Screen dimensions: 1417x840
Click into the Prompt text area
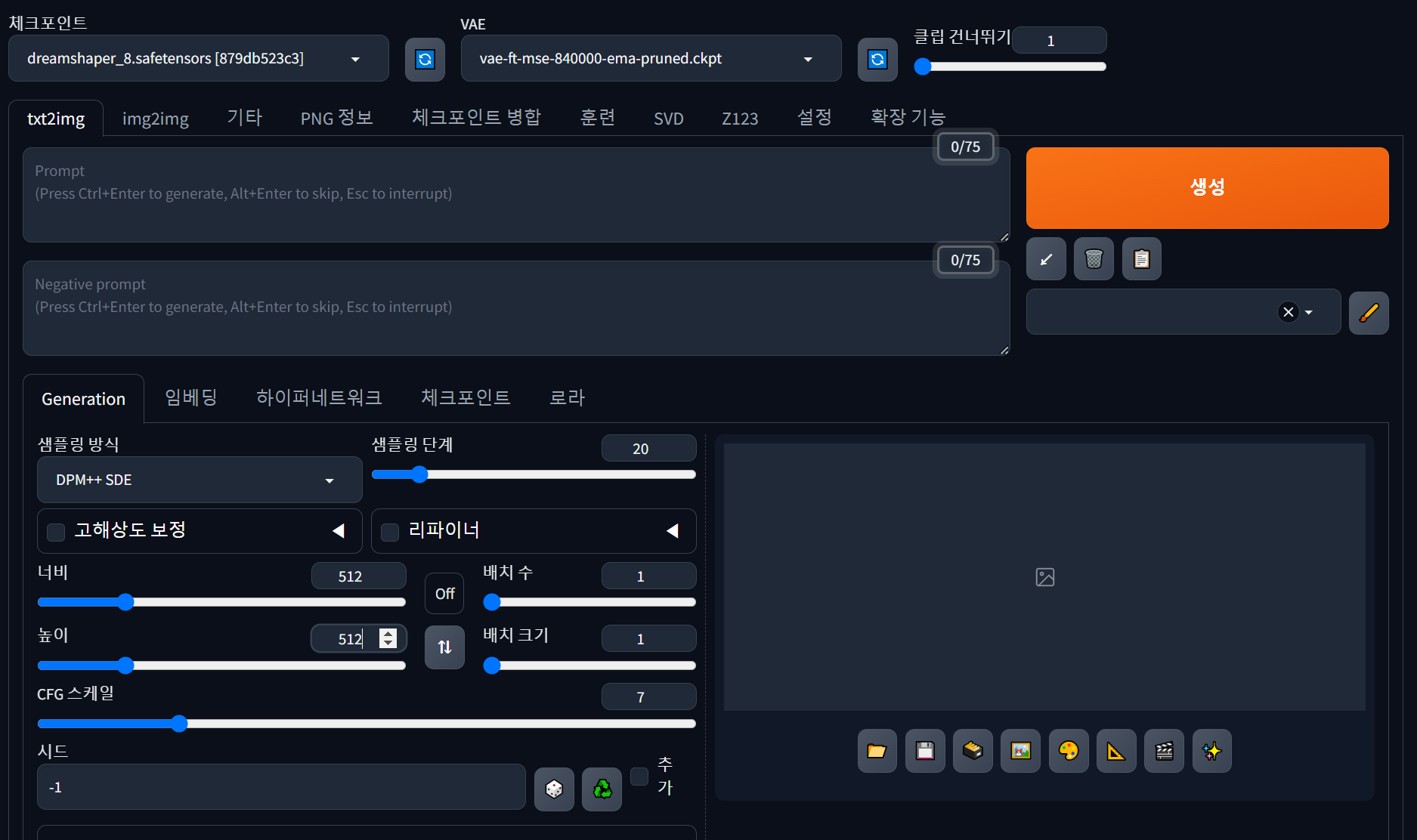(x=516, y=195)
